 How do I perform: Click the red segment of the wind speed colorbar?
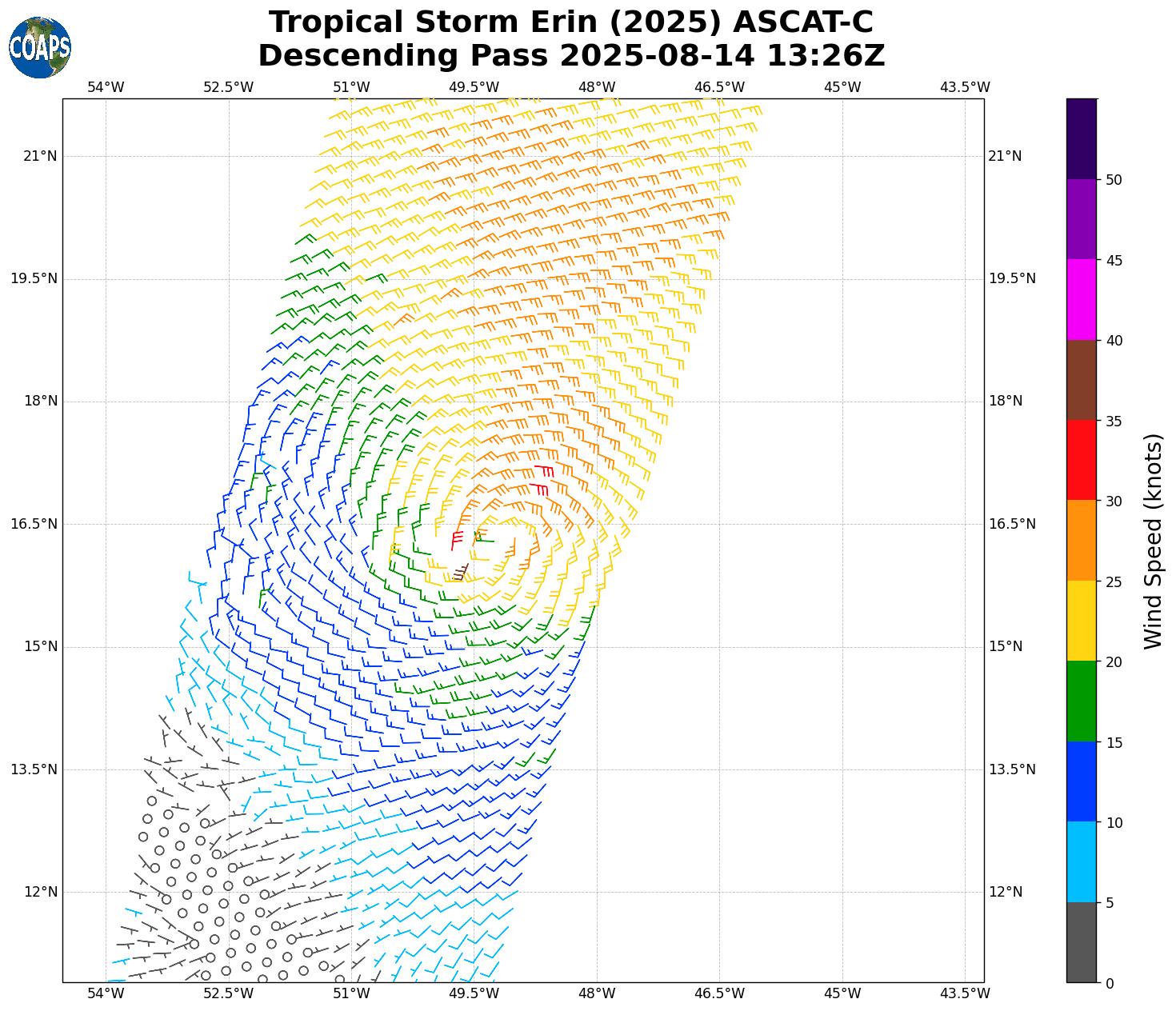(1081, 460)
